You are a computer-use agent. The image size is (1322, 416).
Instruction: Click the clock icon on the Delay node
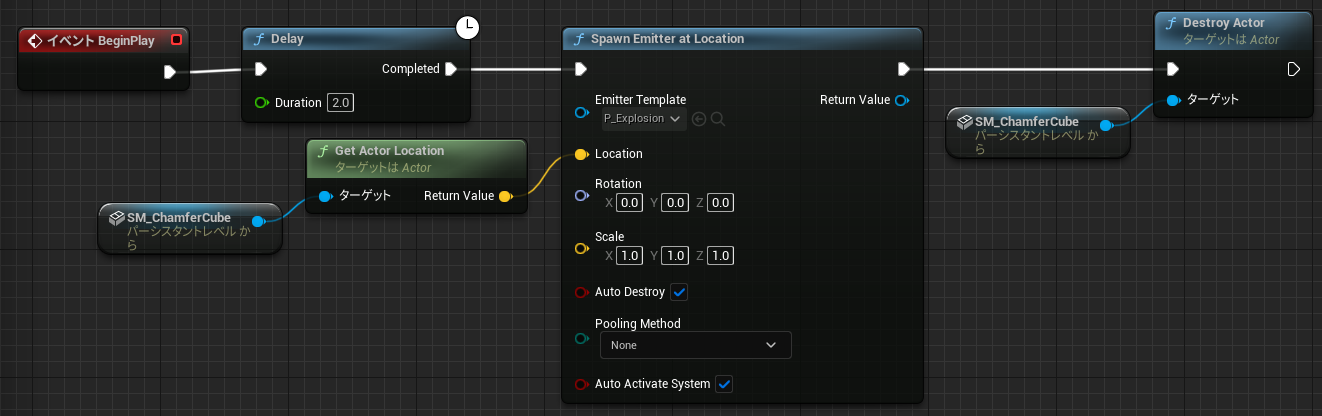[468, 29]
